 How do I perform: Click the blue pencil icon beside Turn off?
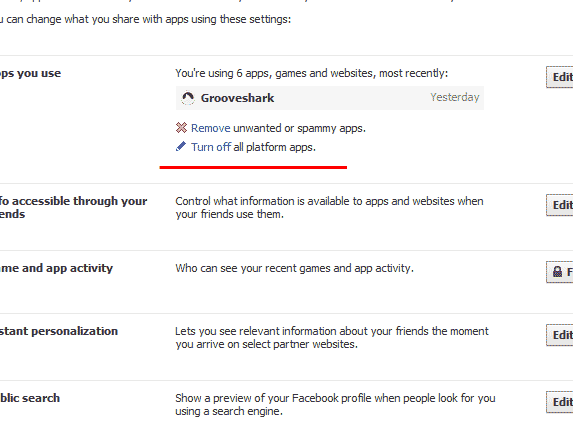[x=181, y=147]
